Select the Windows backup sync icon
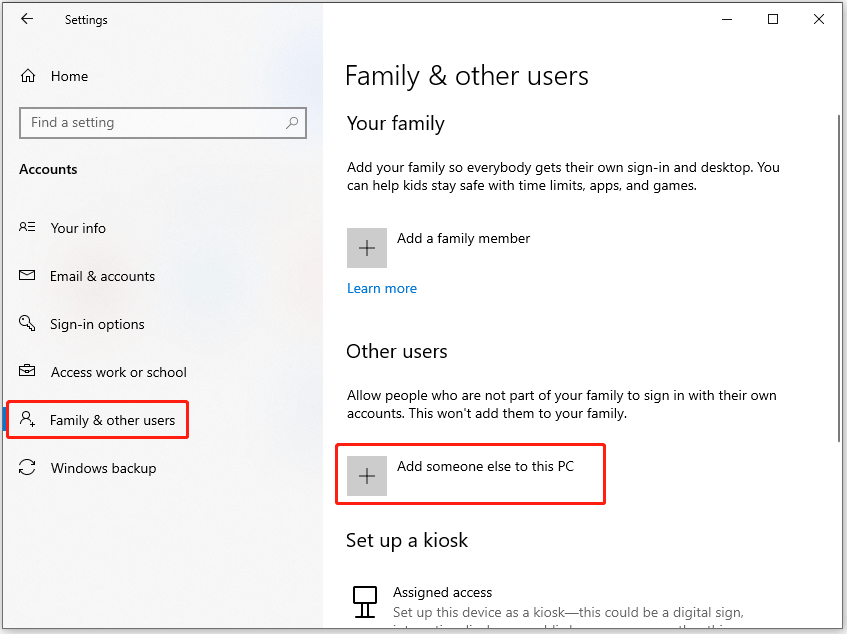The width and height of the screenshot is (847, 634). [27, 468]
